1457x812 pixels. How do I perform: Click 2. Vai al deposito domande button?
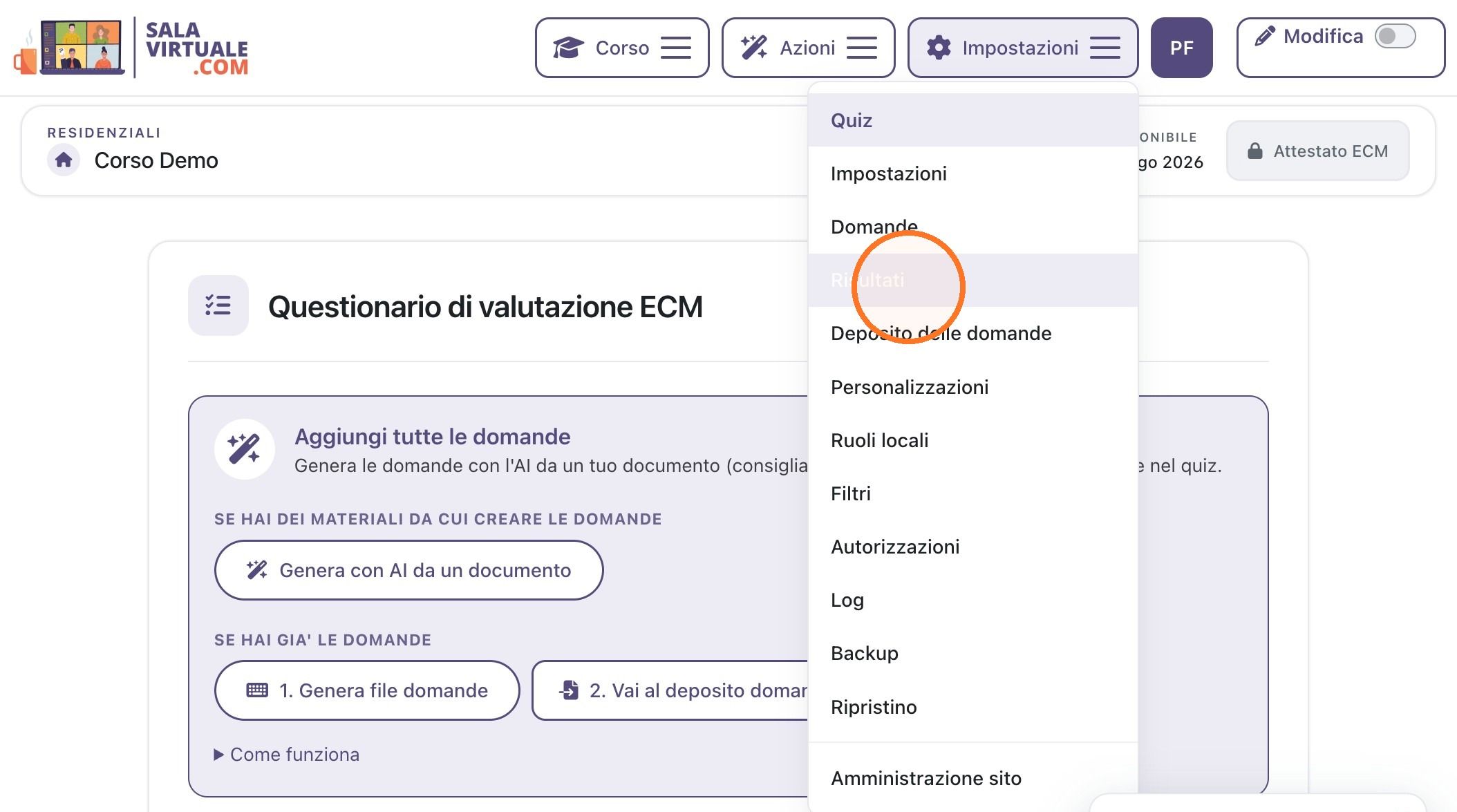pyautogui.click(x=670, y=690)
